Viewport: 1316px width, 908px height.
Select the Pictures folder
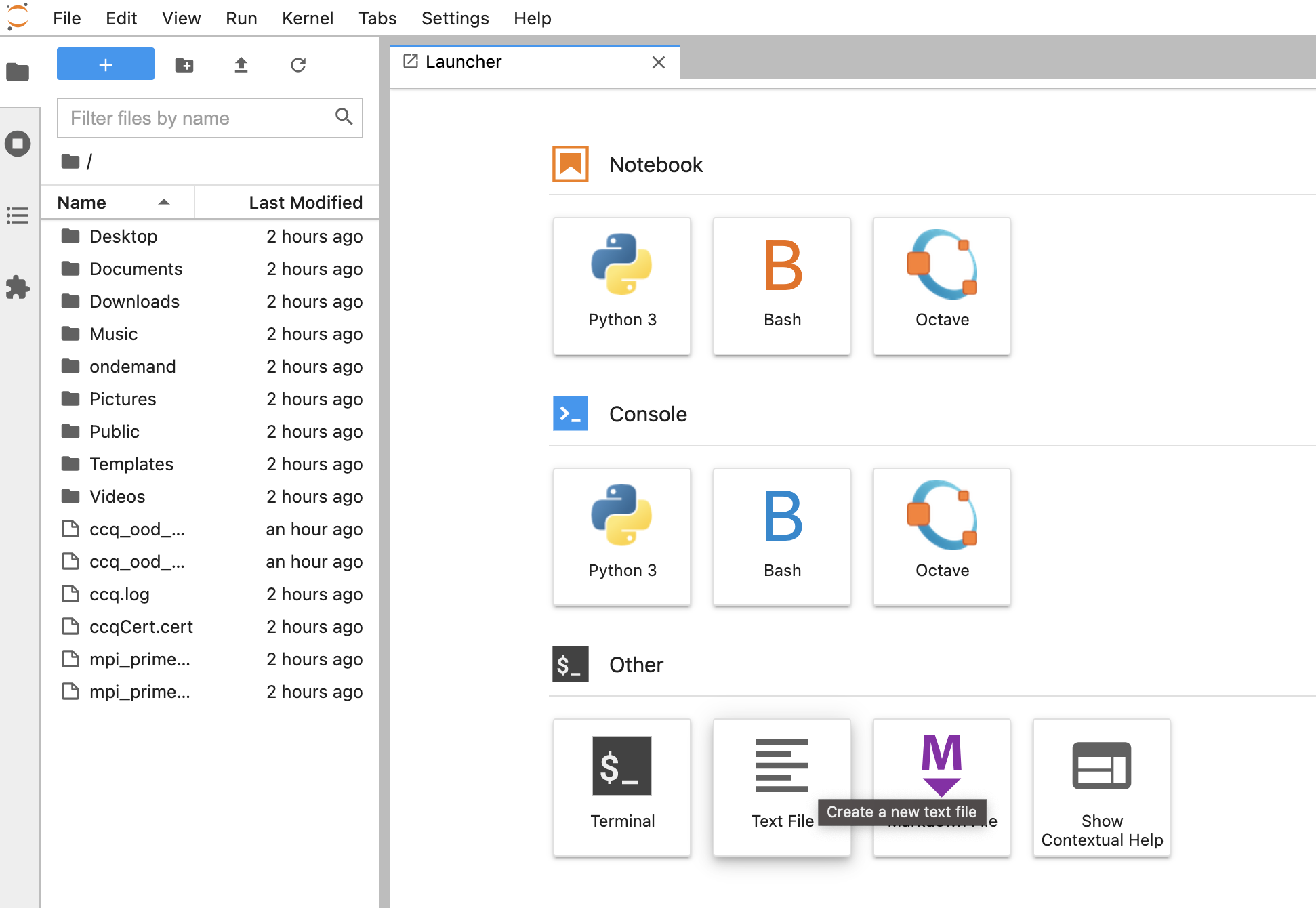[x=210, y=399]
